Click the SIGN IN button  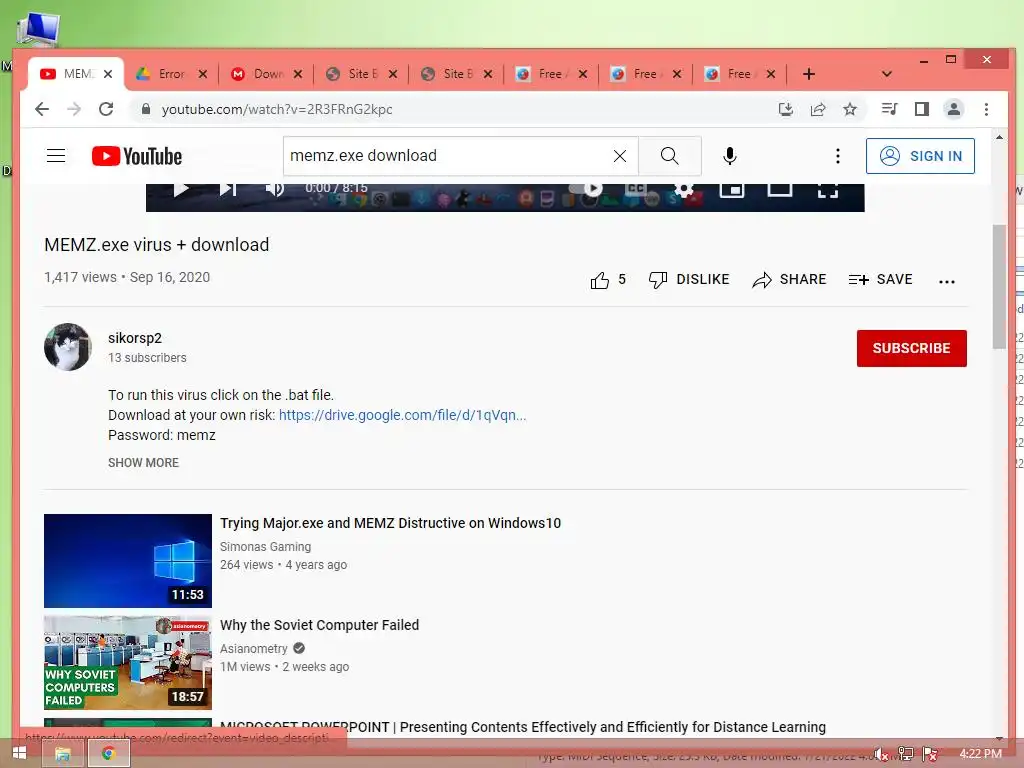coord(920,156)
